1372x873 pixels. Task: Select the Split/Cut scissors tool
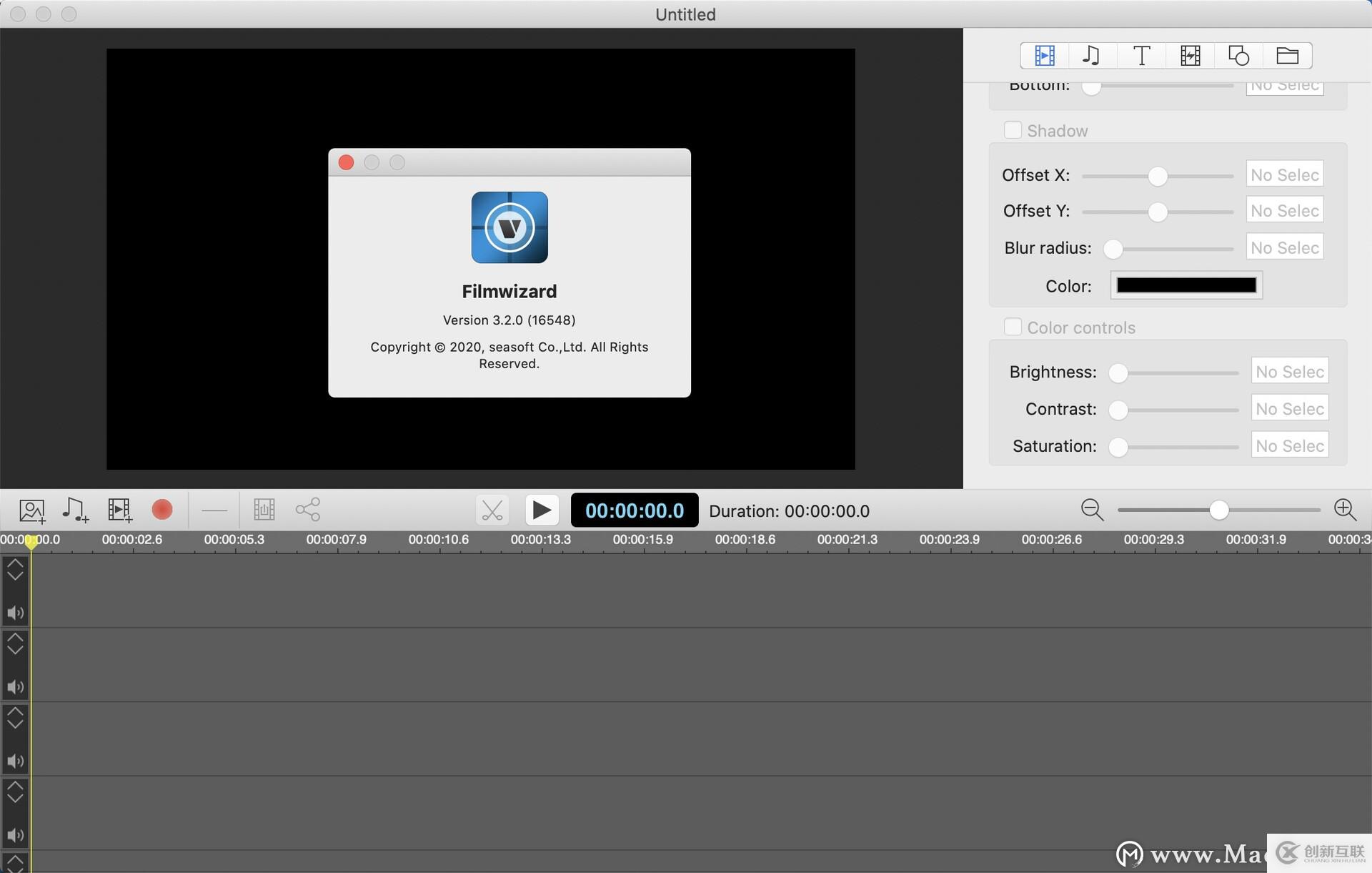[492, 510]
